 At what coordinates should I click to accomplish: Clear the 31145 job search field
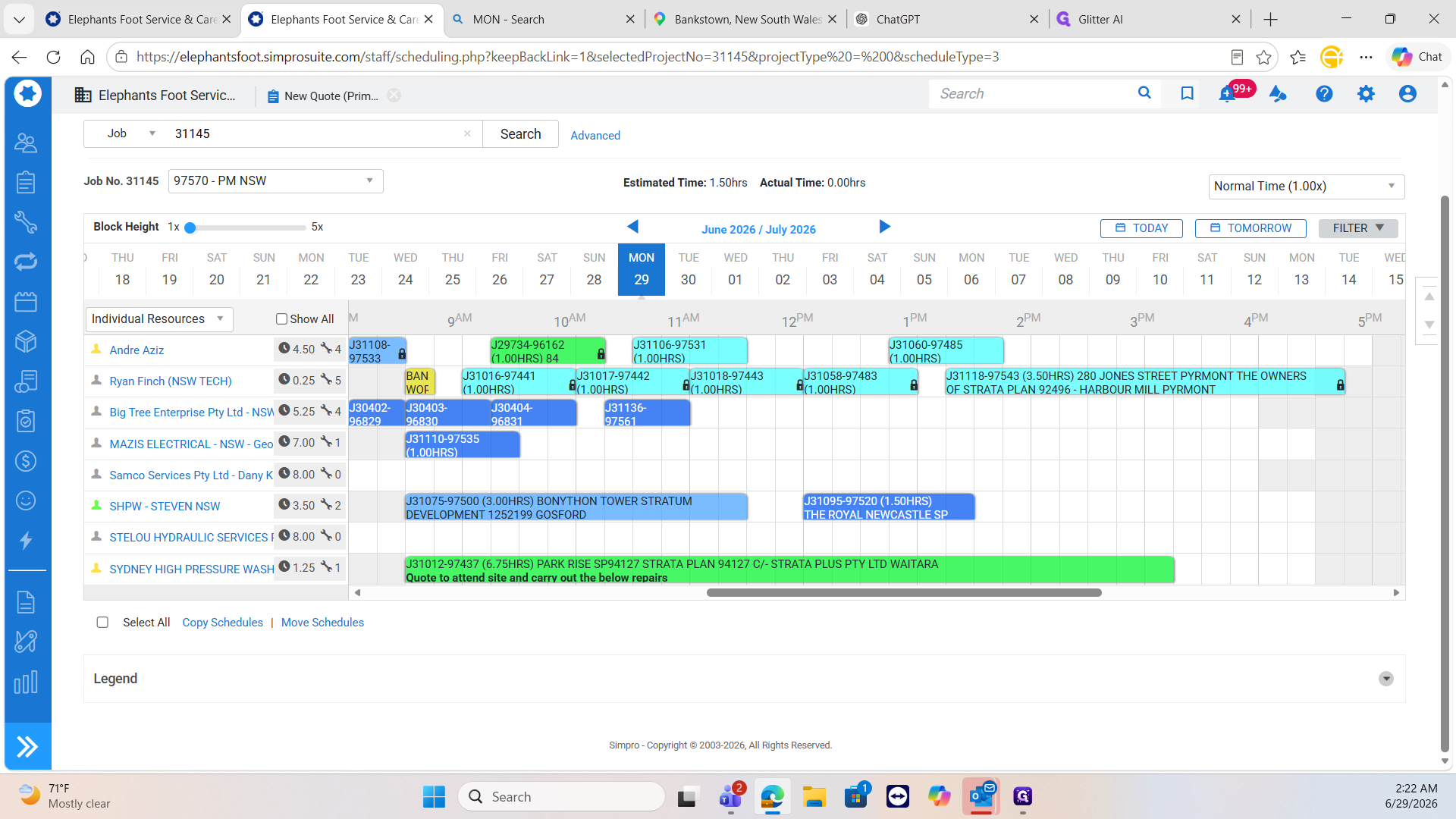467,133
